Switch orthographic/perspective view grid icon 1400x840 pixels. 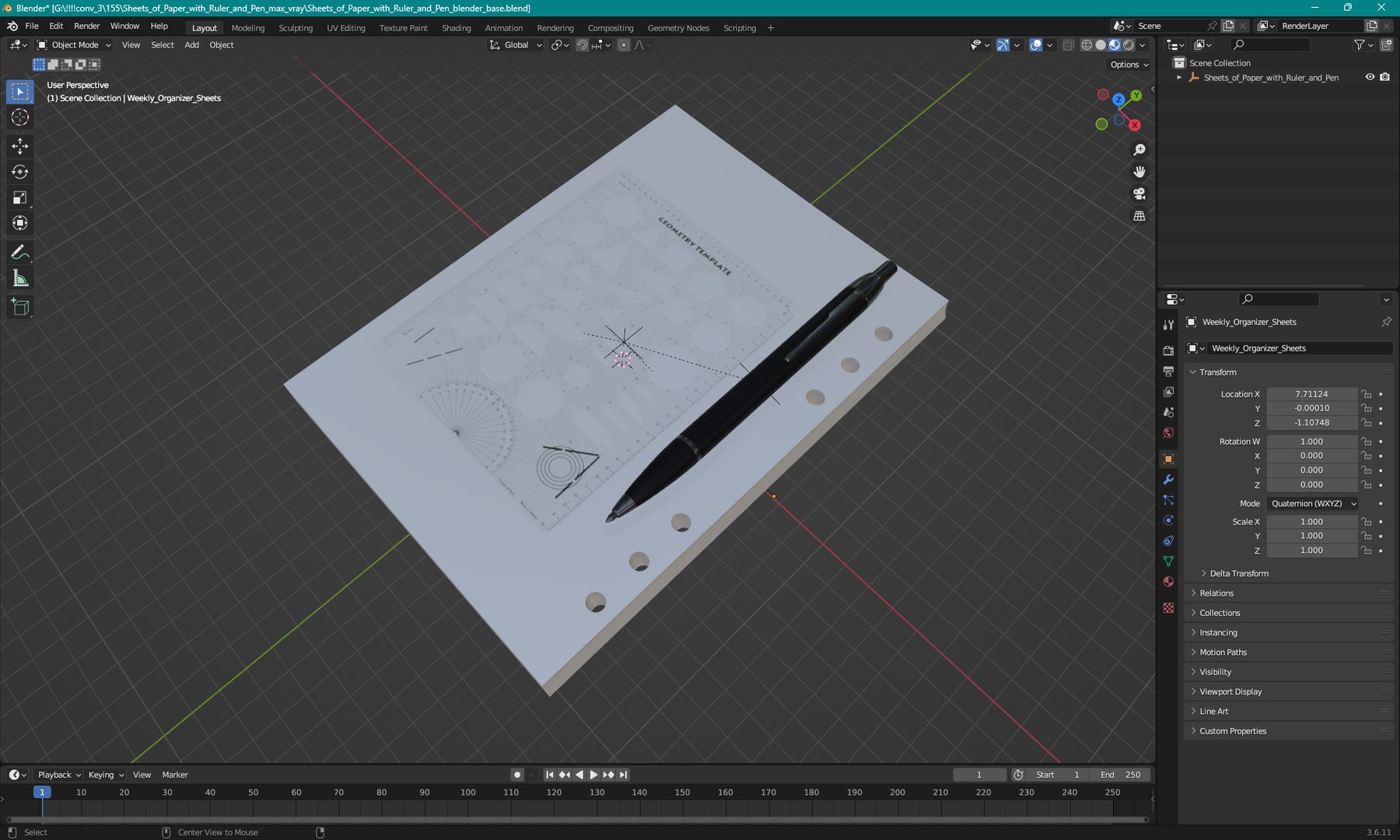1139,216
